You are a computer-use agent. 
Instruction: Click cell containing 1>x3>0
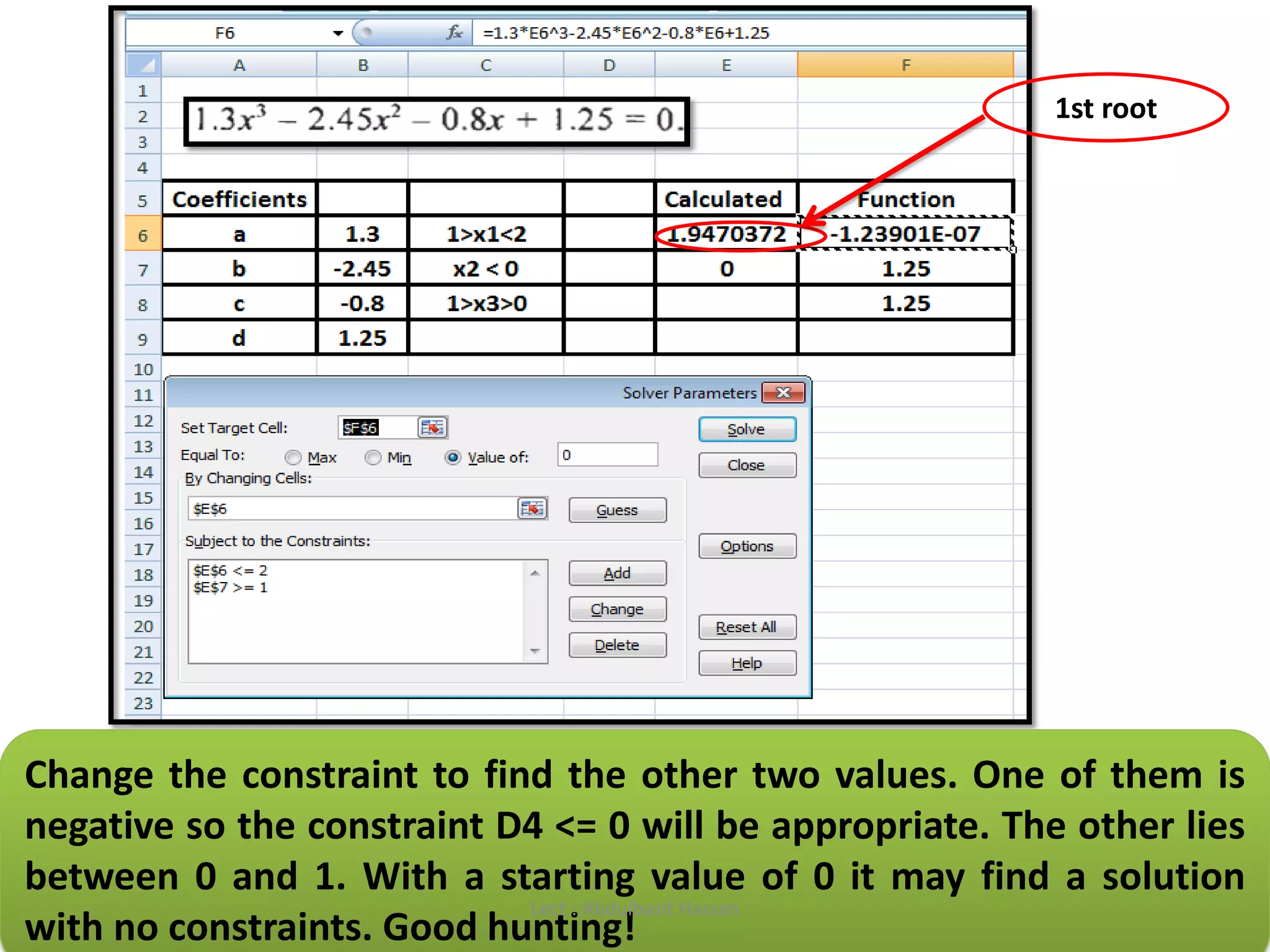486,303
